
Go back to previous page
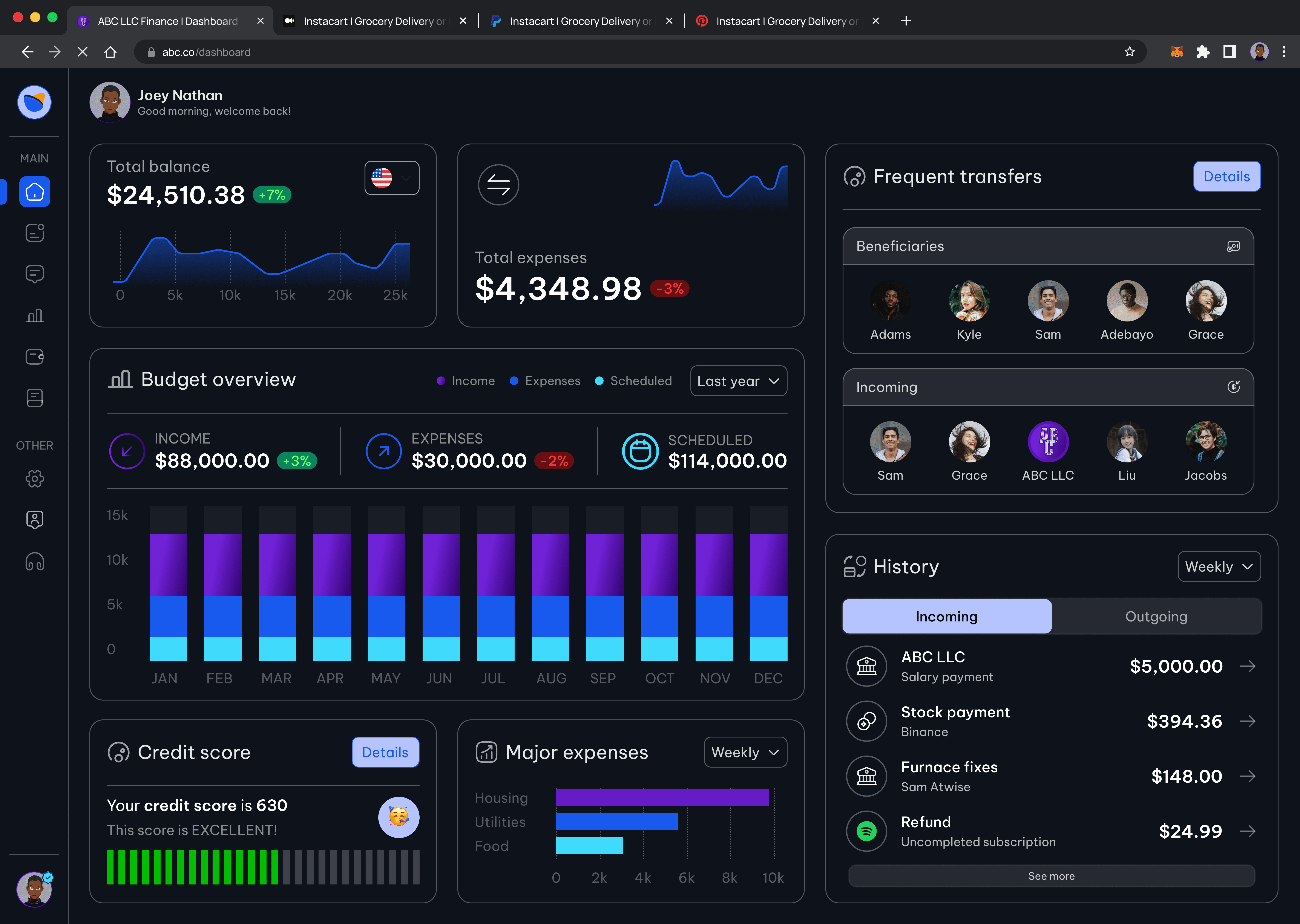point(27,52)
